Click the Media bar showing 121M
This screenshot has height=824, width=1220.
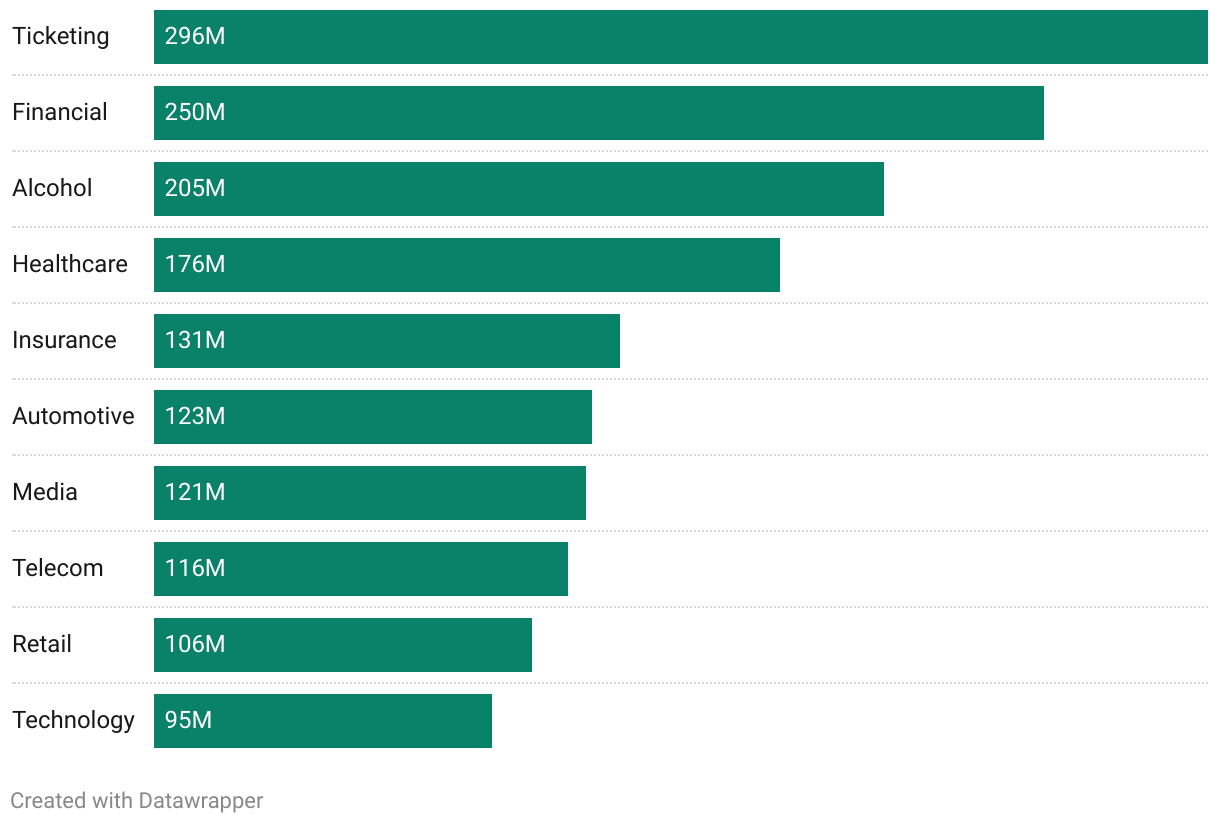pos(370,493)
